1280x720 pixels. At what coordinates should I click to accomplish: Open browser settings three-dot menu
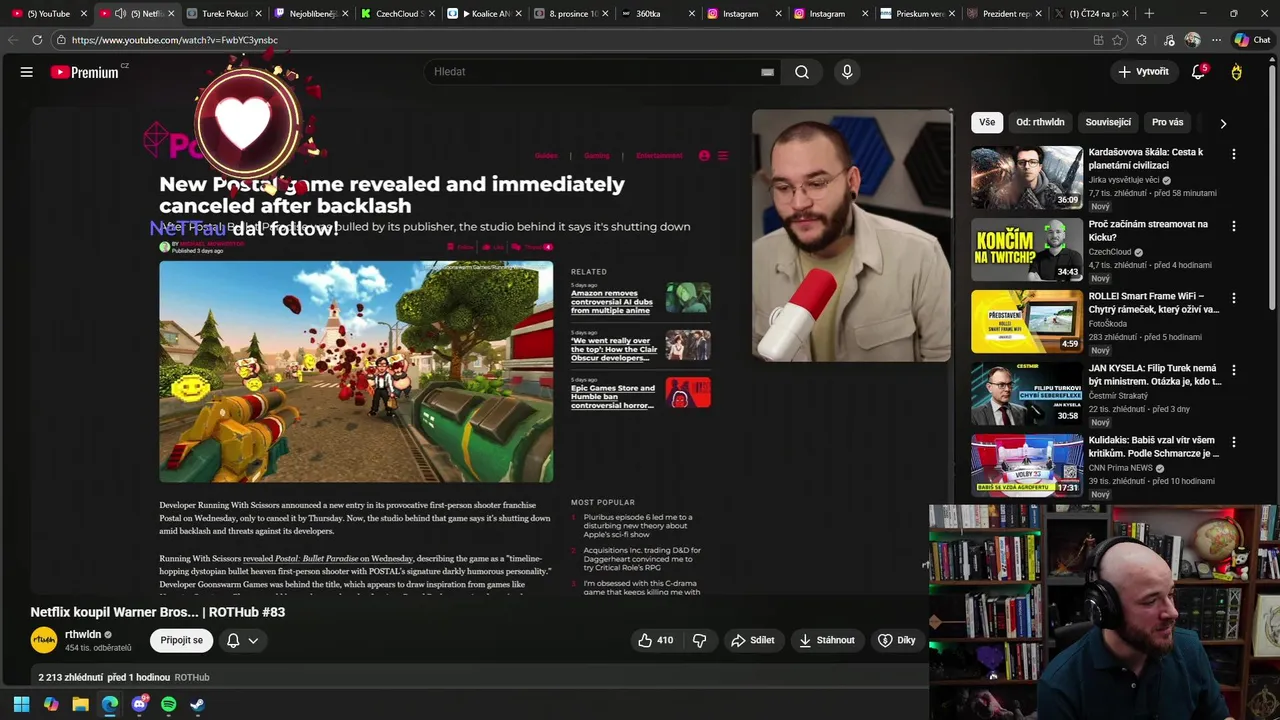click(x=1216, y=40)
